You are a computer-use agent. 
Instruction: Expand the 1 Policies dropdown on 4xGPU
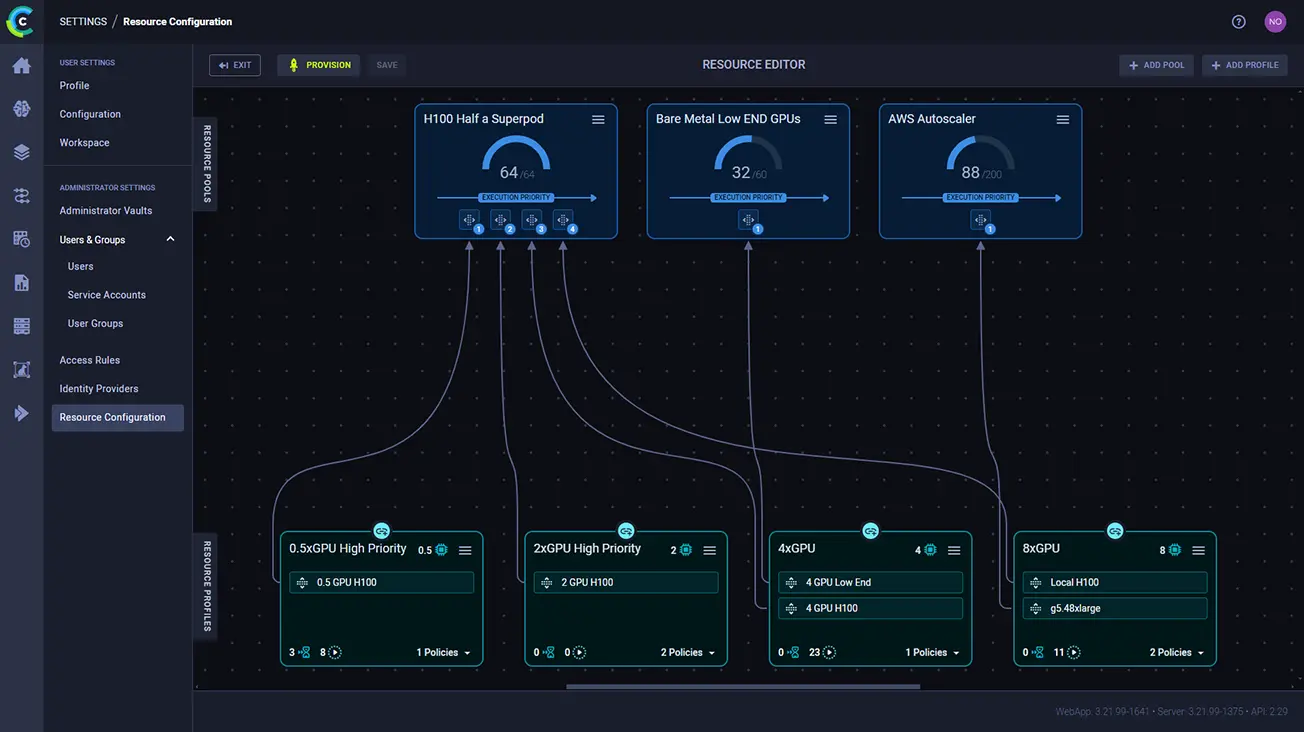(x=933, y=652)
